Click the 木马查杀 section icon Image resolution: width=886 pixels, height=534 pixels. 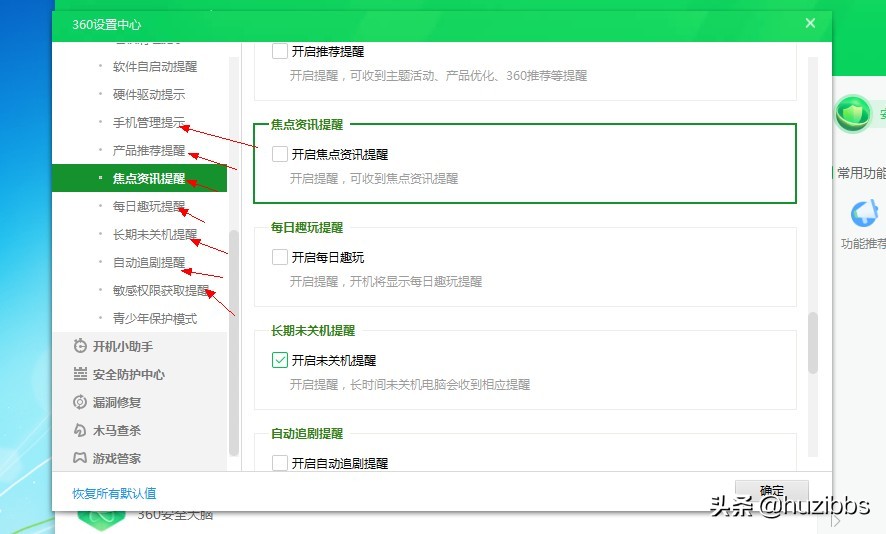[80, 430]
